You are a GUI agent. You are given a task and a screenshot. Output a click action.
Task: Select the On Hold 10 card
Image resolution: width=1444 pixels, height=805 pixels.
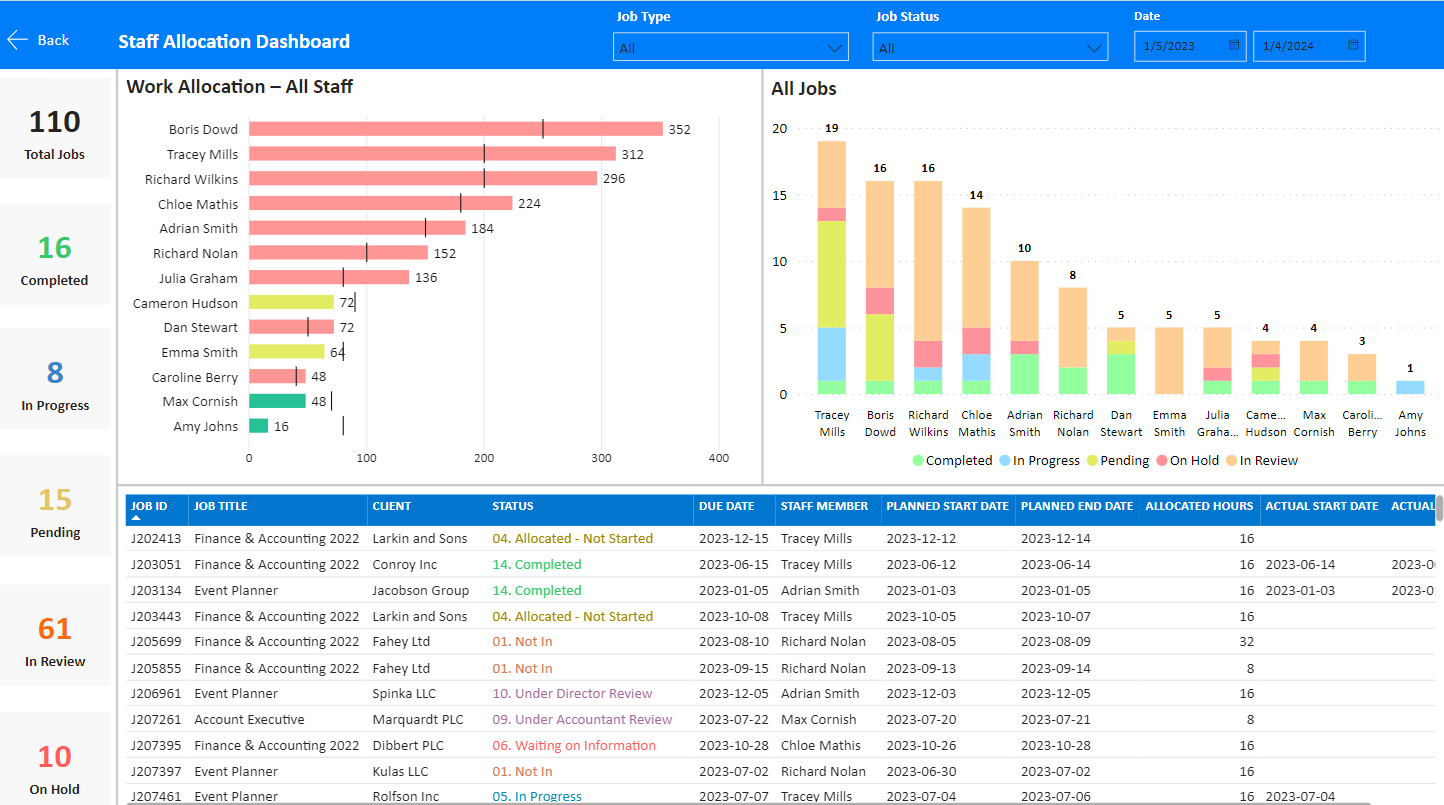[55, 760]
